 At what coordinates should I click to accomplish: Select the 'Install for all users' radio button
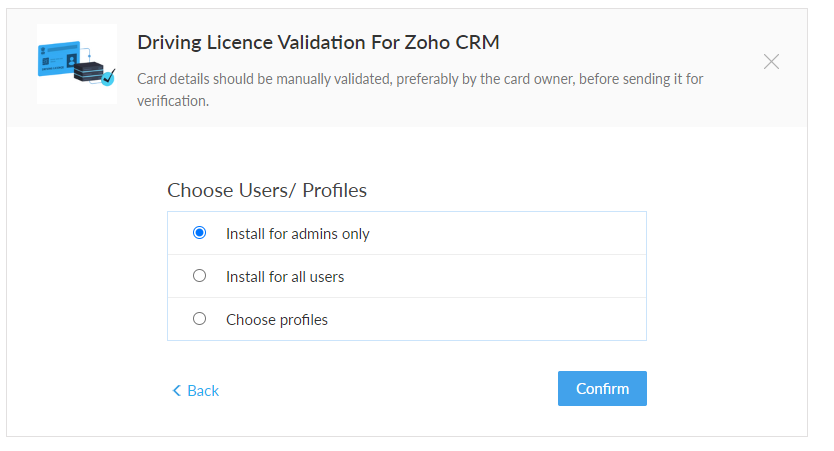199,276
